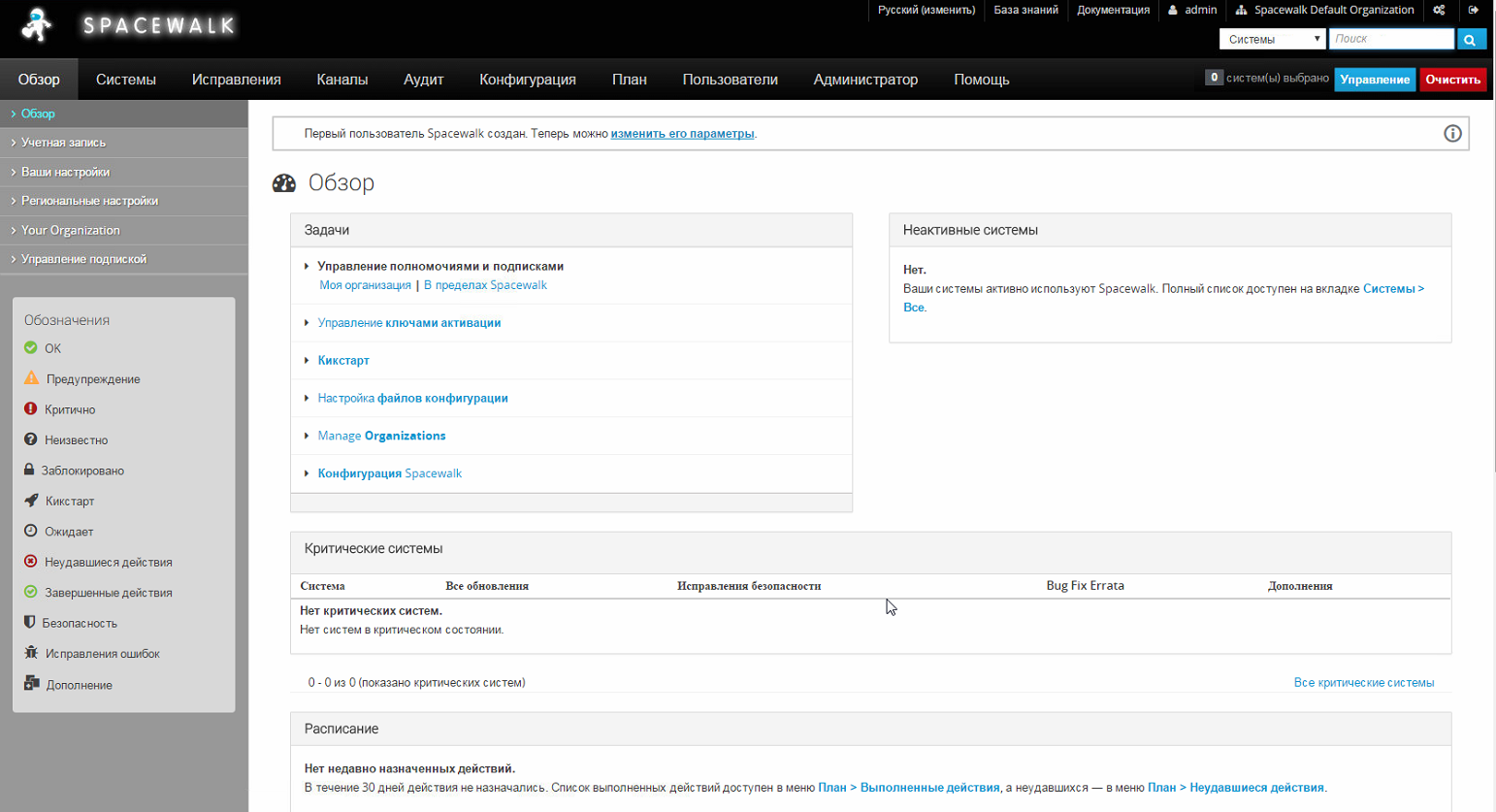Expand Учетная запись in the sidebar
1496x812 pixels.
(64, 143)
